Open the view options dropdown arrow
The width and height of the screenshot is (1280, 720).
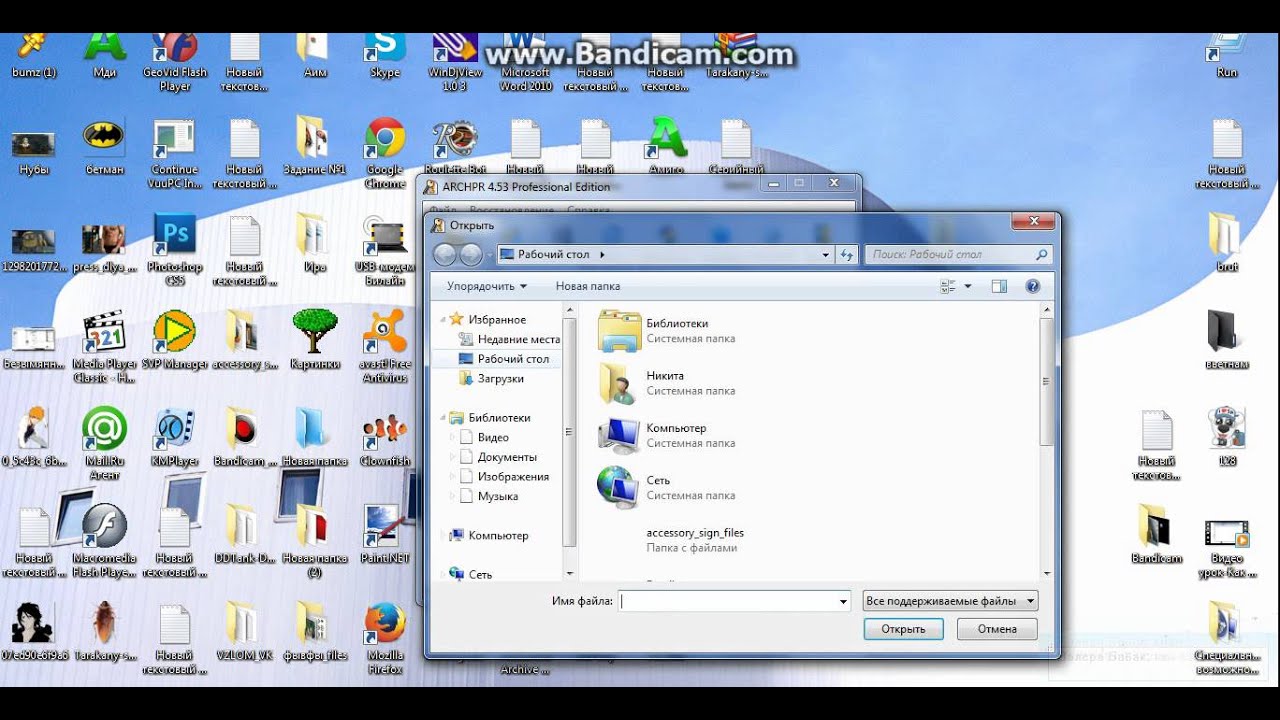pyautogui.click(x=968, y=286)
